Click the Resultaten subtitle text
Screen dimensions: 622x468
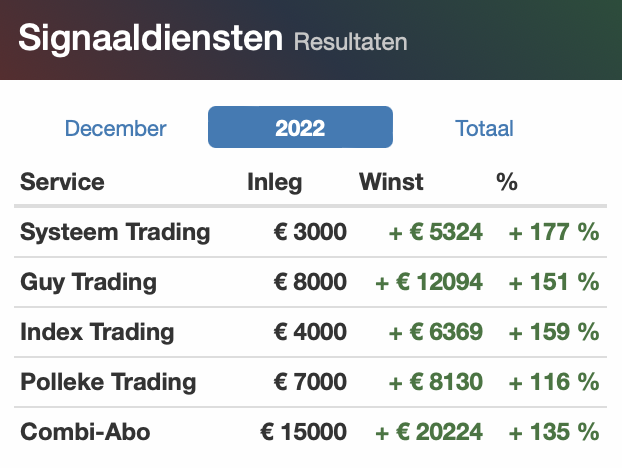(x=351, y=42)
